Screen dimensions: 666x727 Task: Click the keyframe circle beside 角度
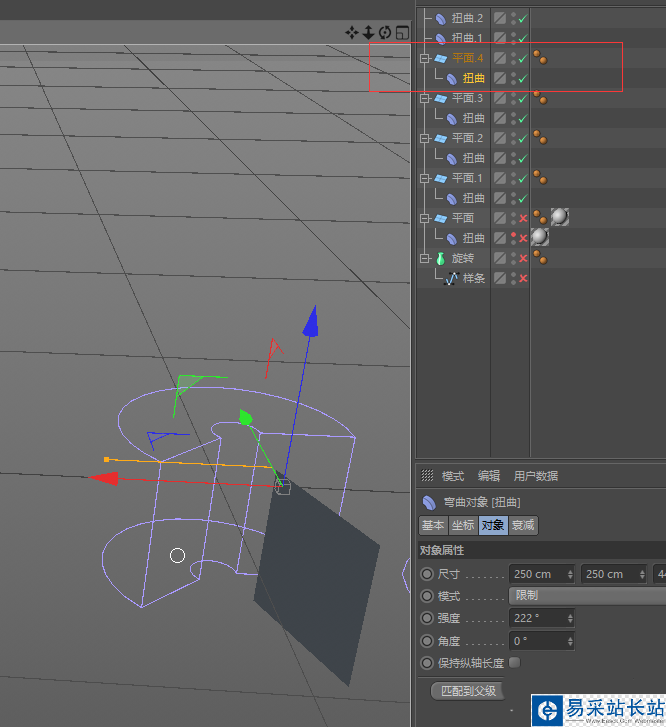(427, 641)
